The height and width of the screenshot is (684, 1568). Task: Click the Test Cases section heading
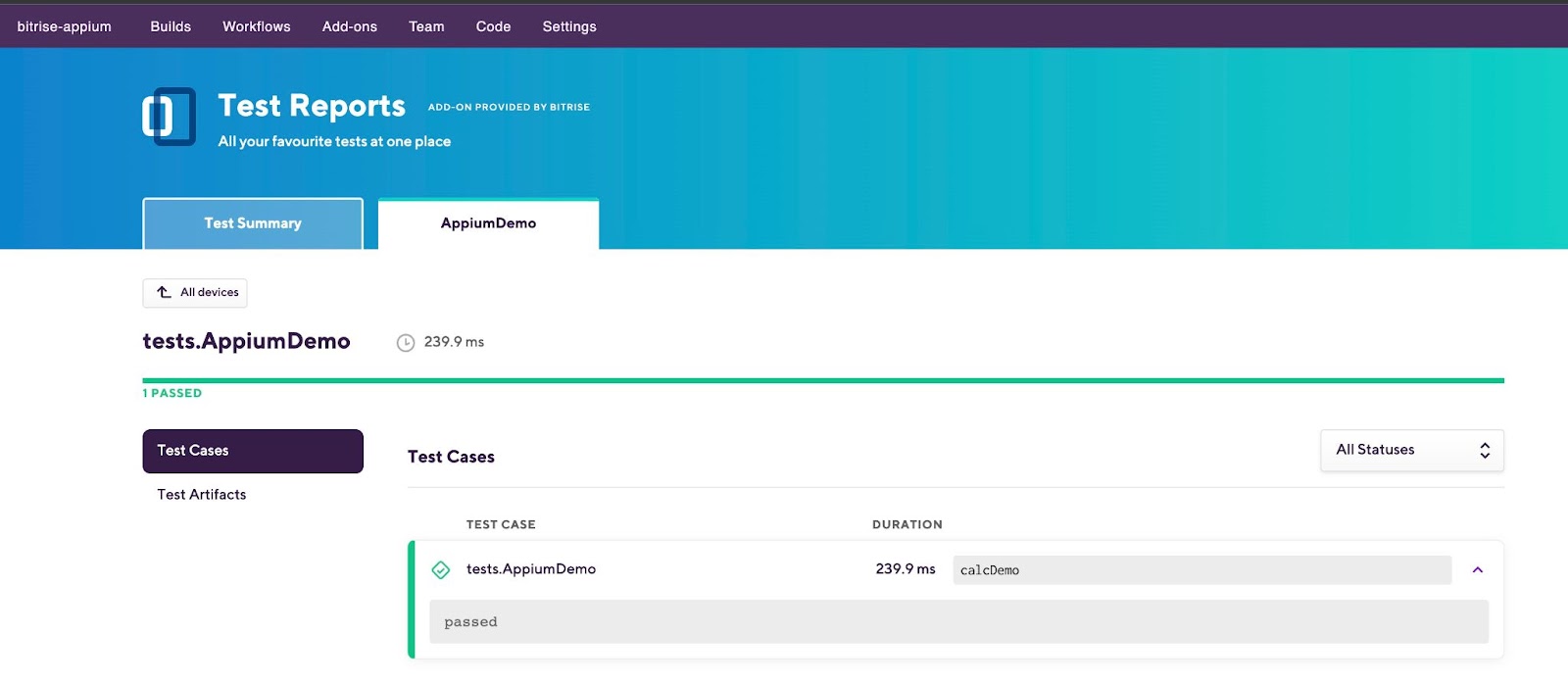451,457
